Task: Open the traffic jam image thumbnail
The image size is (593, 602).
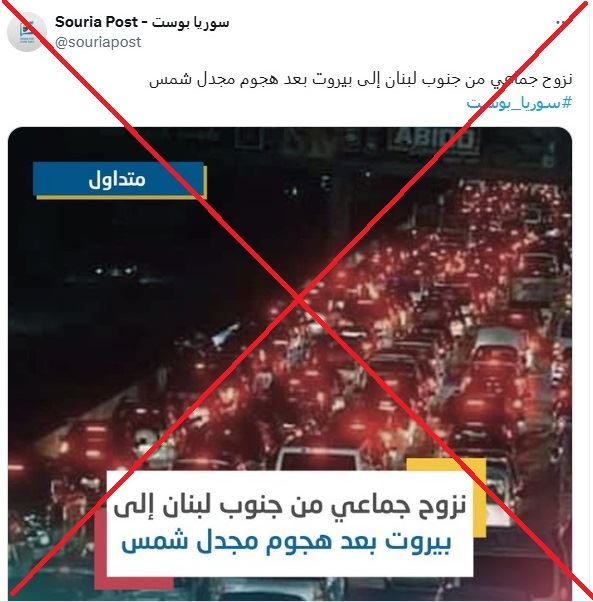Action: coord(290,362)
